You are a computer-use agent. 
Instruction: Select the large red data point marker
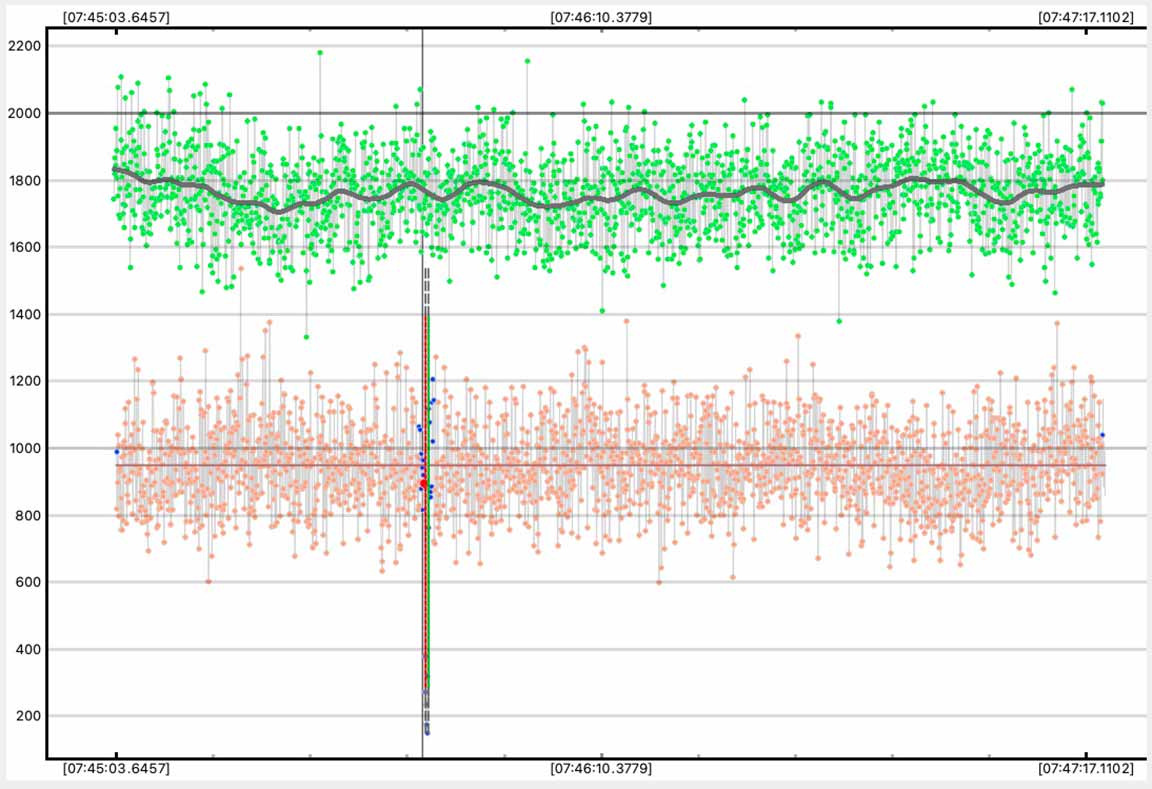click(x=423, y=484)
